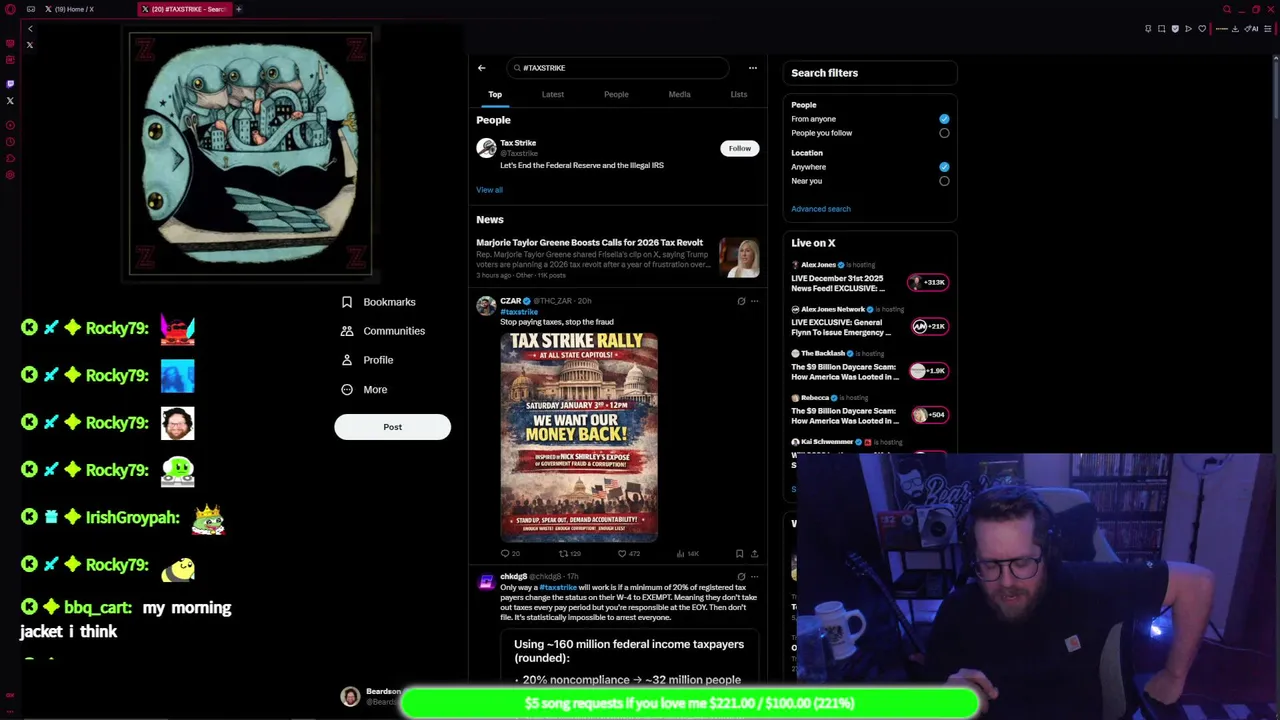Switch to the Media tab
The height and width of the screenshot is (720, 1280).
[679, 94]
